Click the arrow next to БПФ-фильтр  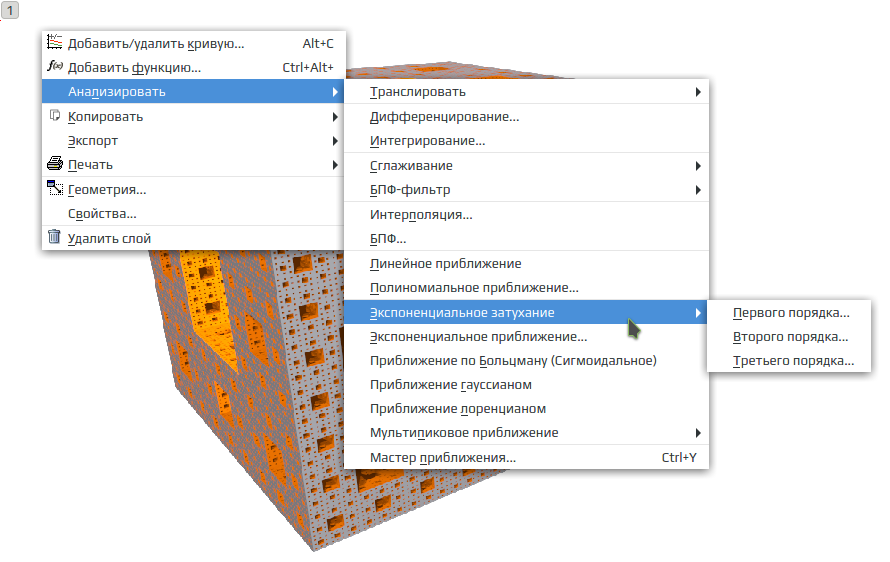tap(698, 190)
